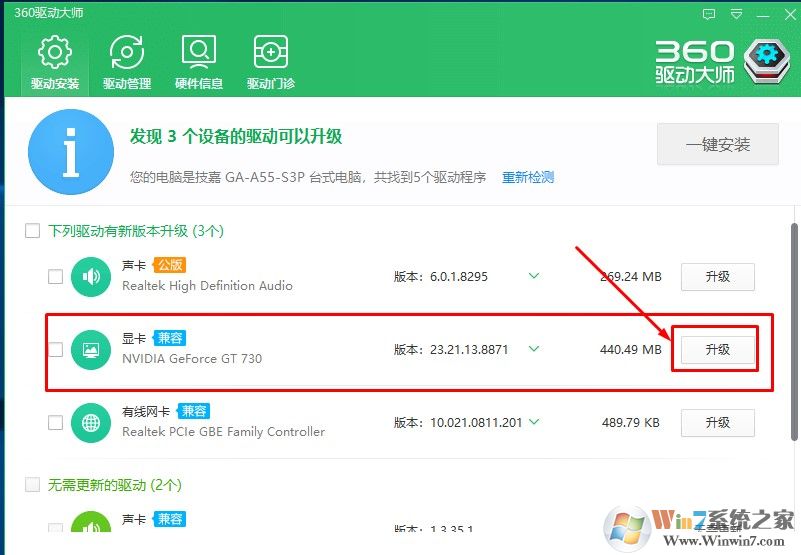
Task: Click the blue info circle icon
Action: tap(71, 152)
